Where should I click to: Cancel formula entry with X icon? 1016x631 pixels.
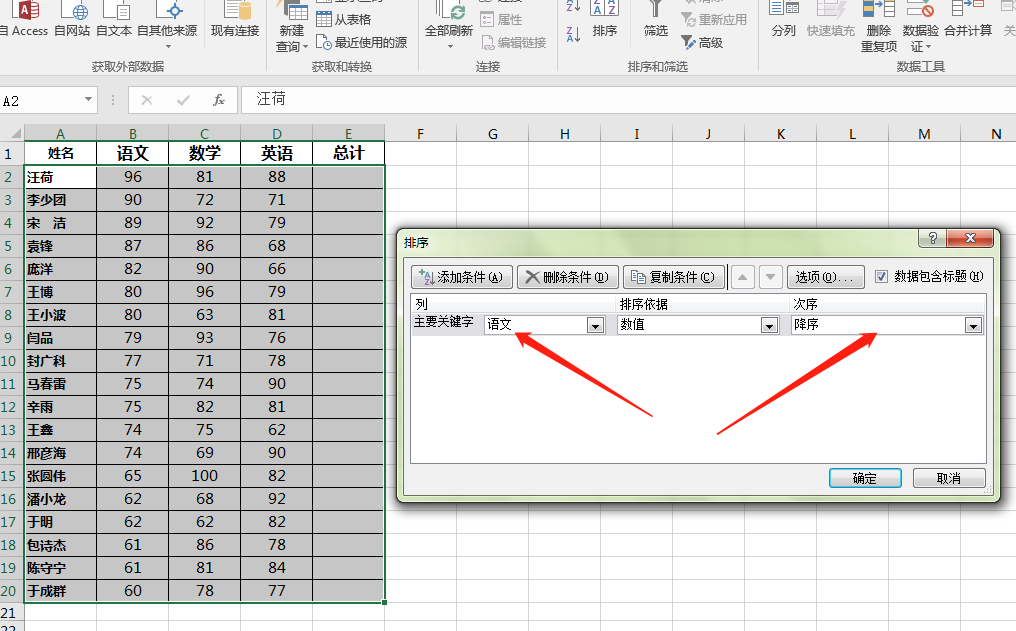coord(147,100)
